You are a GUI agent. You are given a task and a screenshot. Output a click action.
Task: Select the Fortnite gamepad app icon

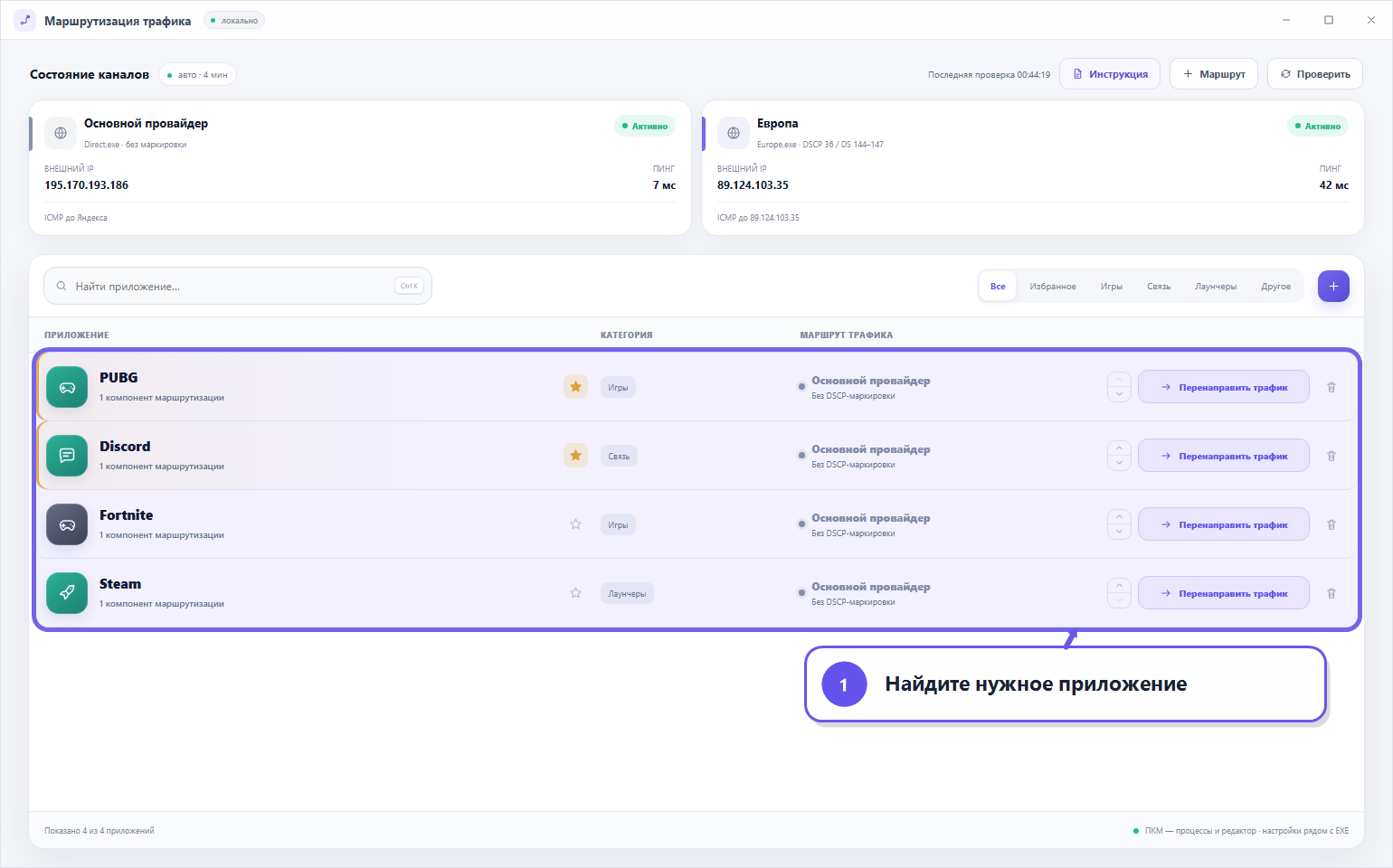(67, 524)
